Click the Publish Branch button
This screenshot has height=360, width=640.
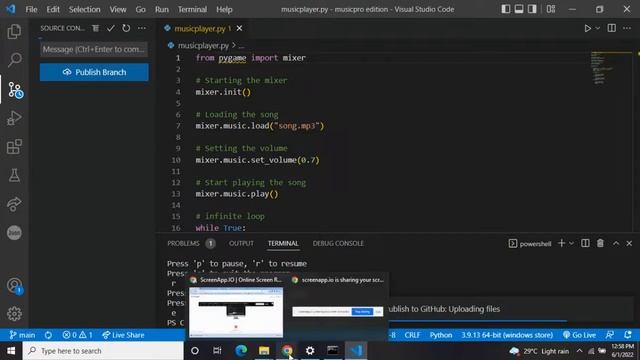[94, 72]
